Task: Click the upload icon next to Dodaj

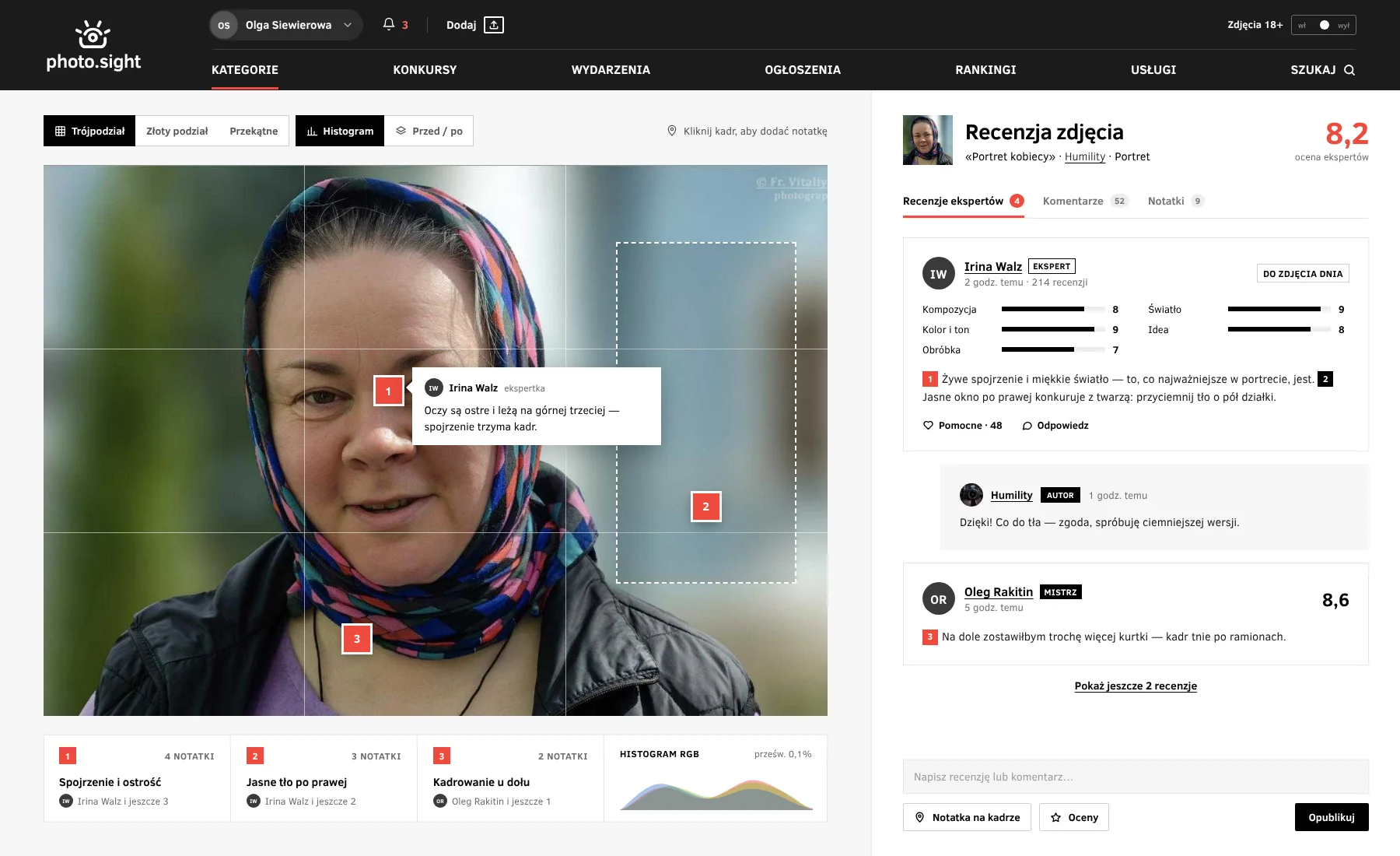Action: click(494, 25)
